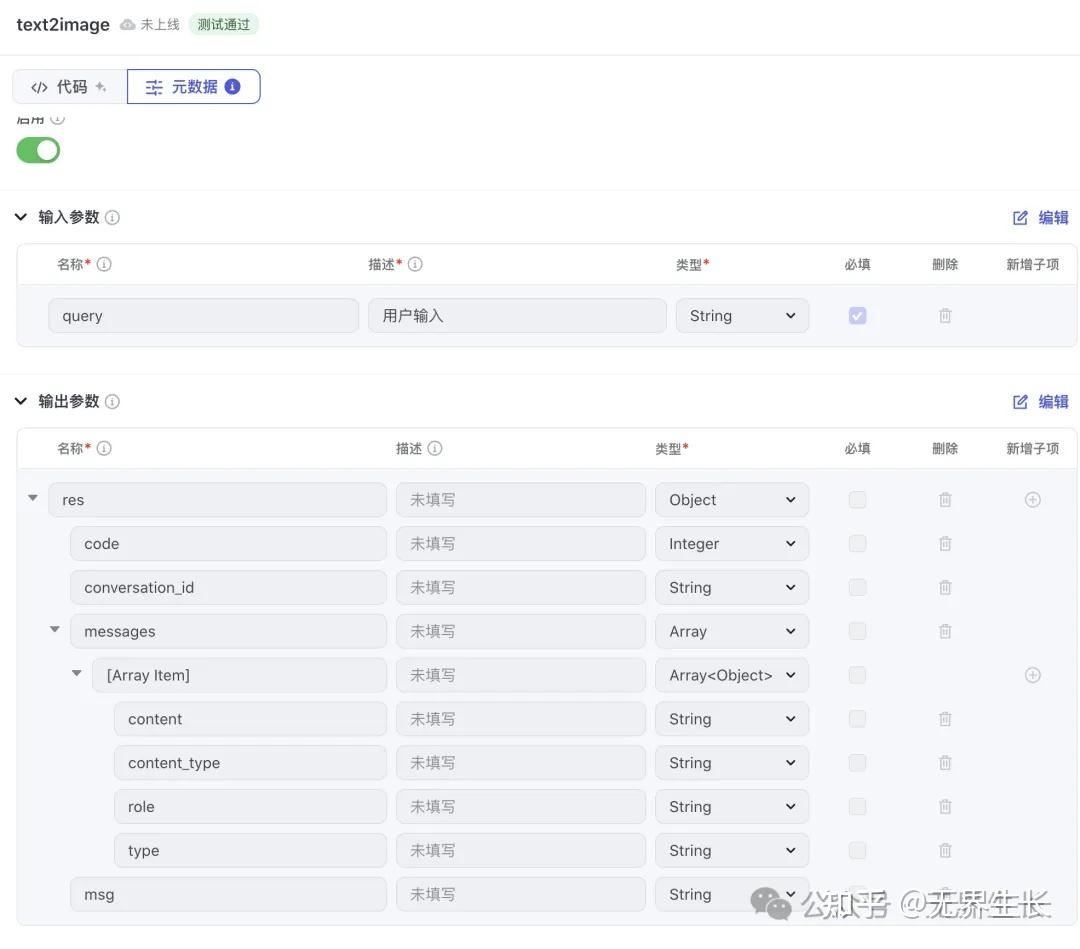Check required box for res

[858, 499]
